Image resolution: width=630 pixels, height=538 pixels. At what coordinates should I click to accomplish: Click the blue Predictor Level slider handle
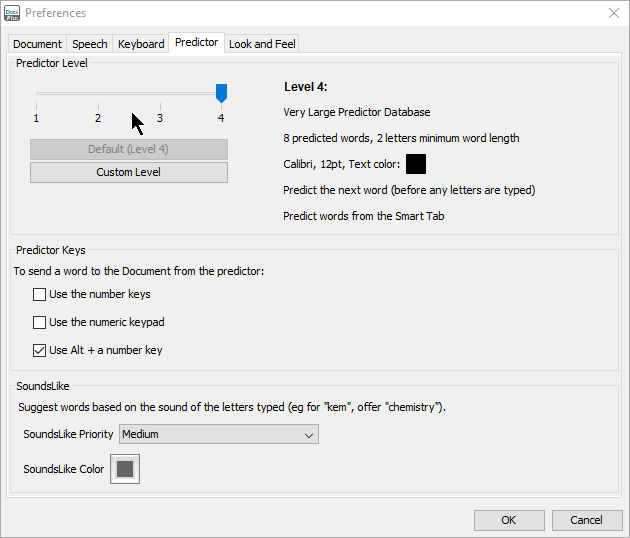(x=221, y=93)
